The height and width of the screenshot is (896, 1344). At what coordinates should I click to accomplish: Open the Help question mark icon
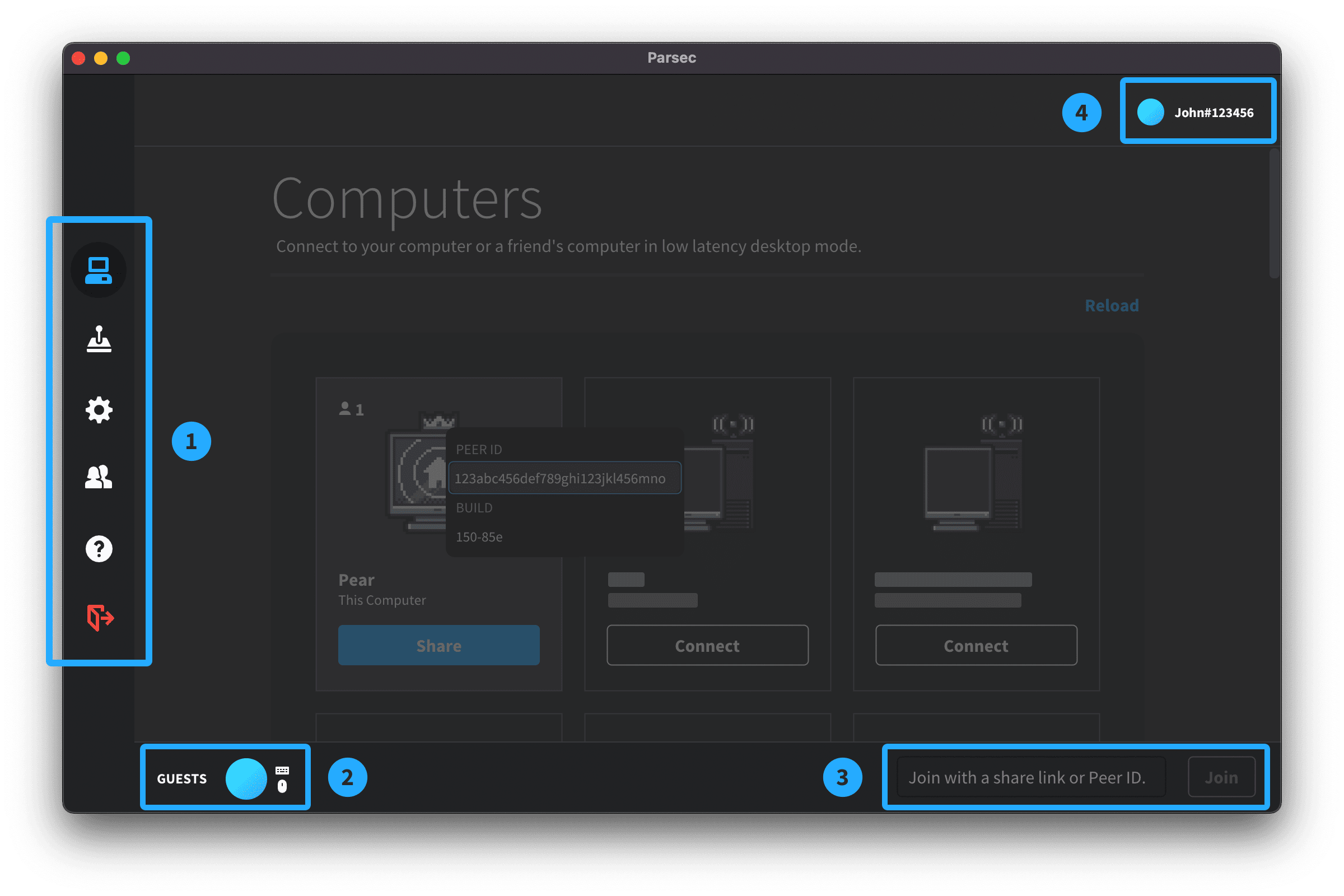point(99,549)
